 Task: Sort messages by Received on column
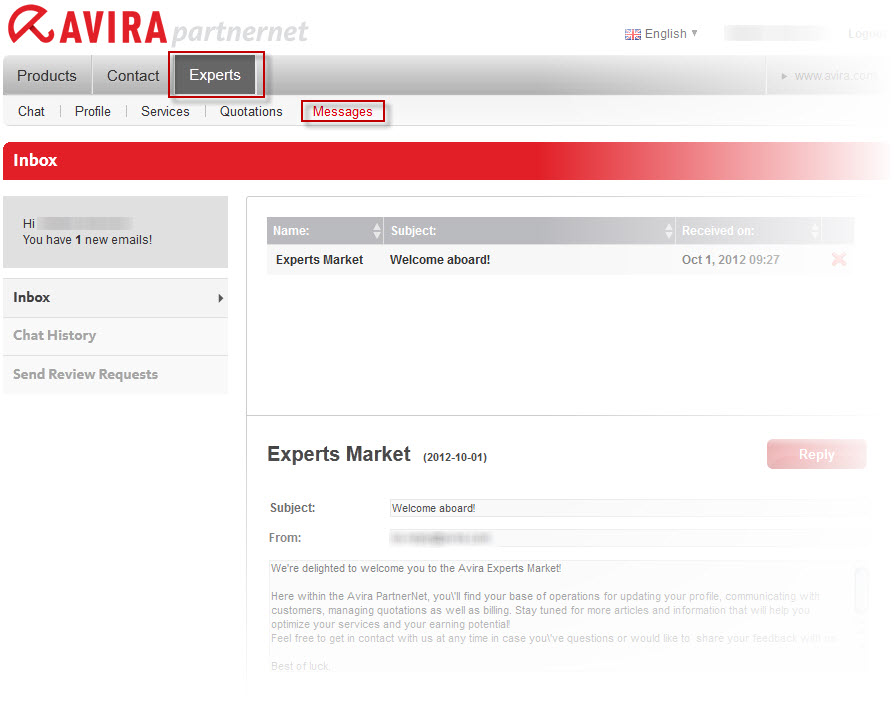click(x=748, y=230)
